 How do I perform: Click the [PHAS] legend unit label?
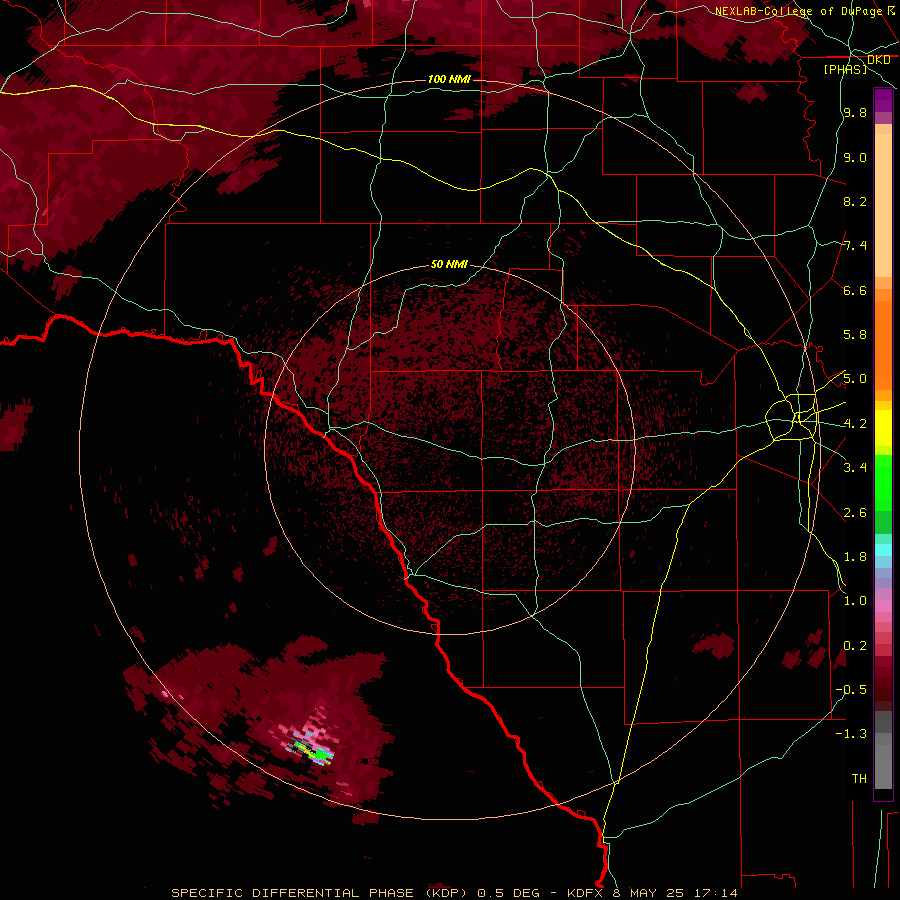[846, 69]
